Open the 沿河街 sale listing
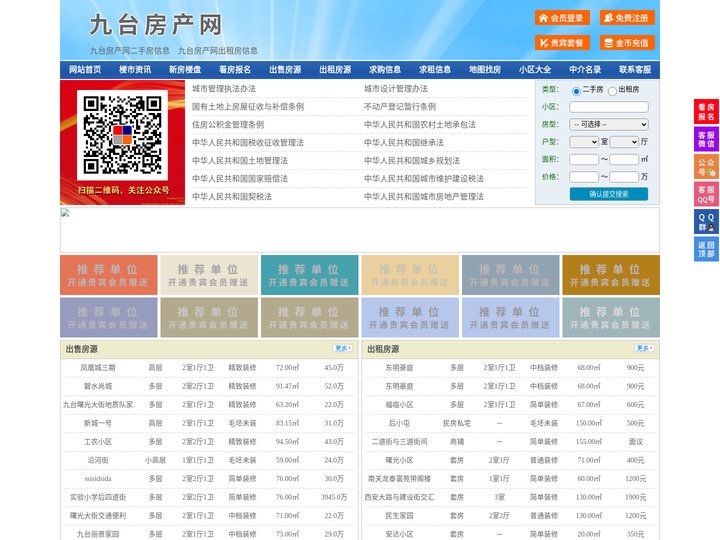The width and height of the screenshot is (720, 540). coord(98,460)
